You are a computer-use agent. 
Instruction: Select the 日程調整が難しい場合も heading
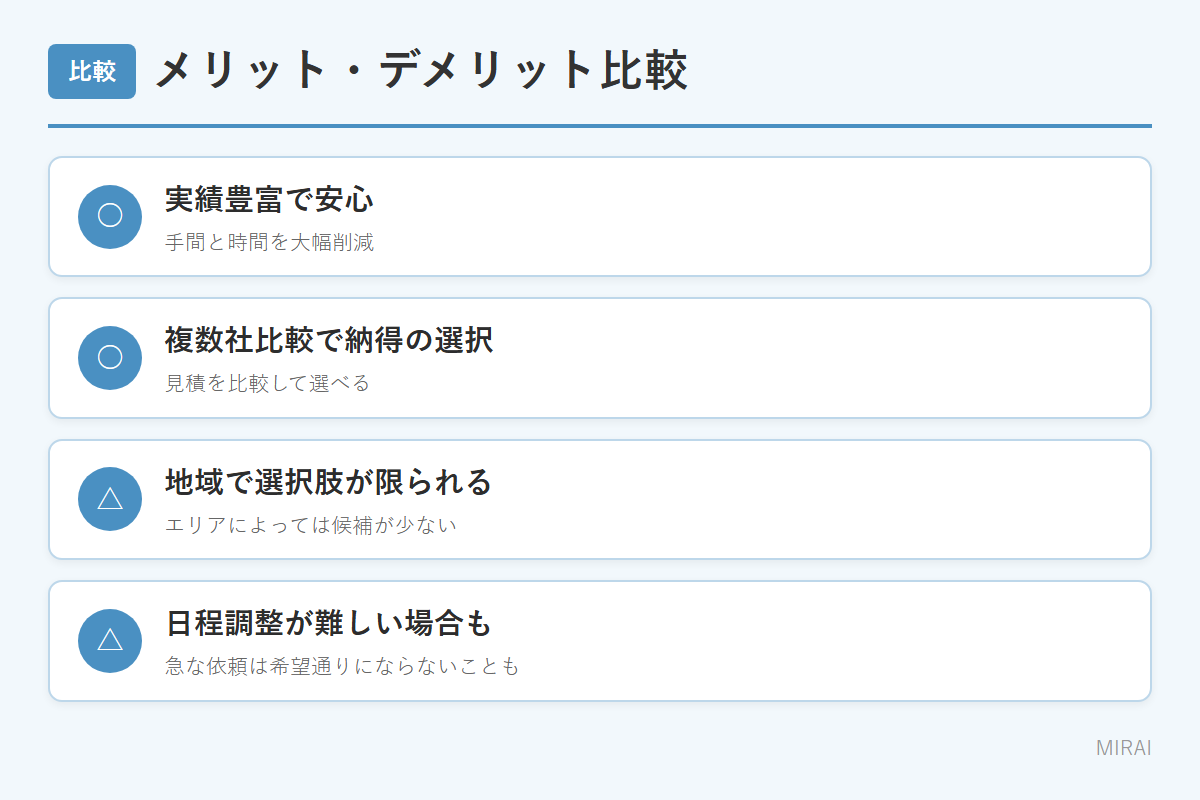coord(329,623)
